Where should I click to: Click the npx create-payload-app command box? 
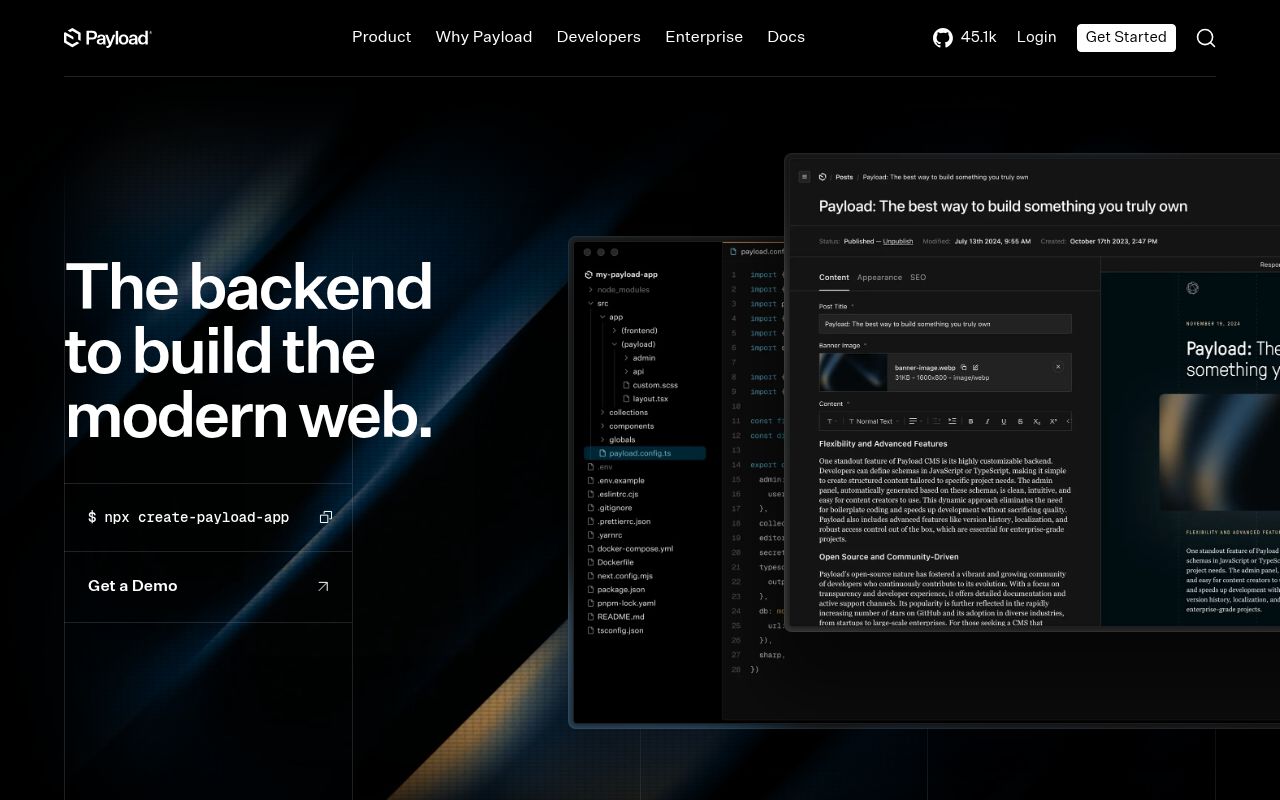pyautogui.click(x=208, y=517)
